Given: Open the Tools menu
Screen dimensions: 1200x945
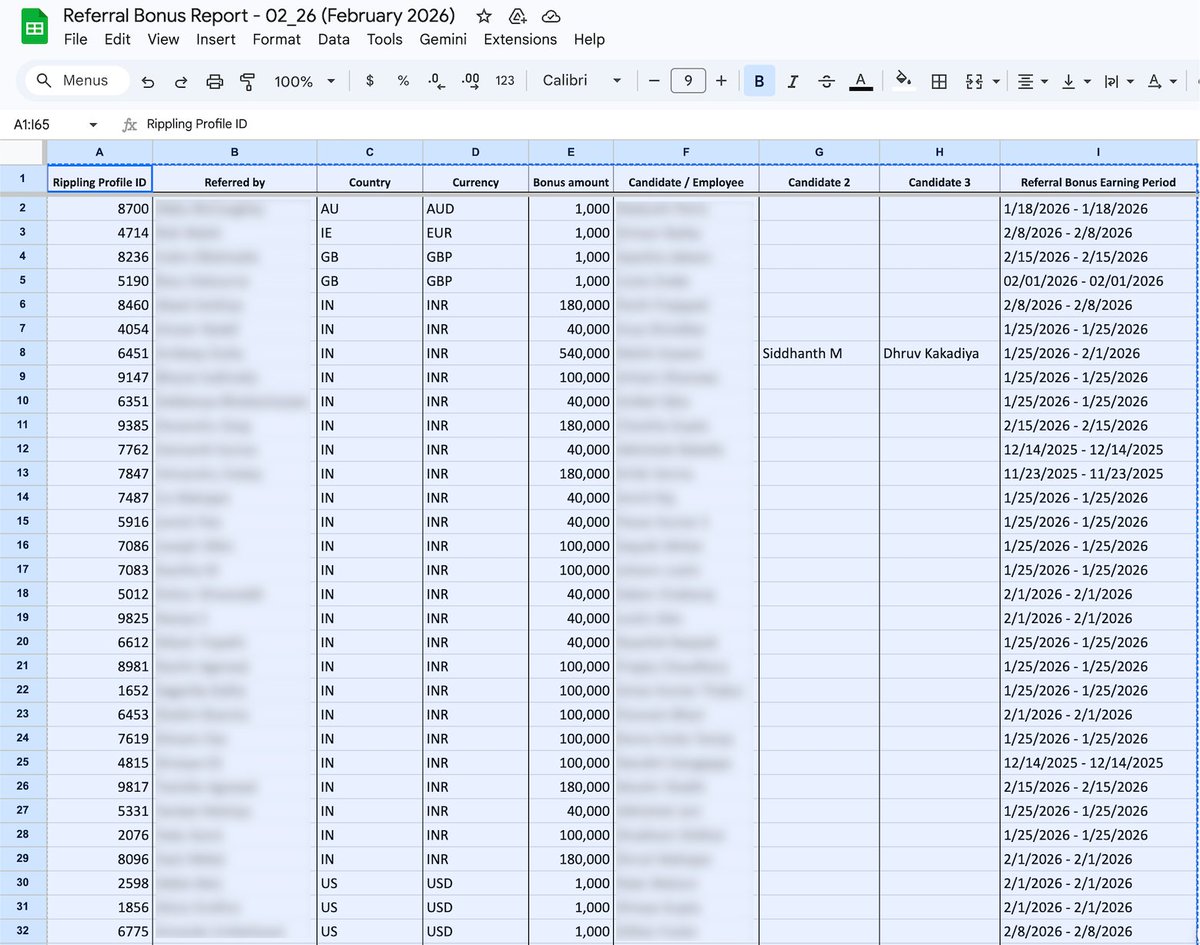Looking at the screenshot, I should pos(385,40).
